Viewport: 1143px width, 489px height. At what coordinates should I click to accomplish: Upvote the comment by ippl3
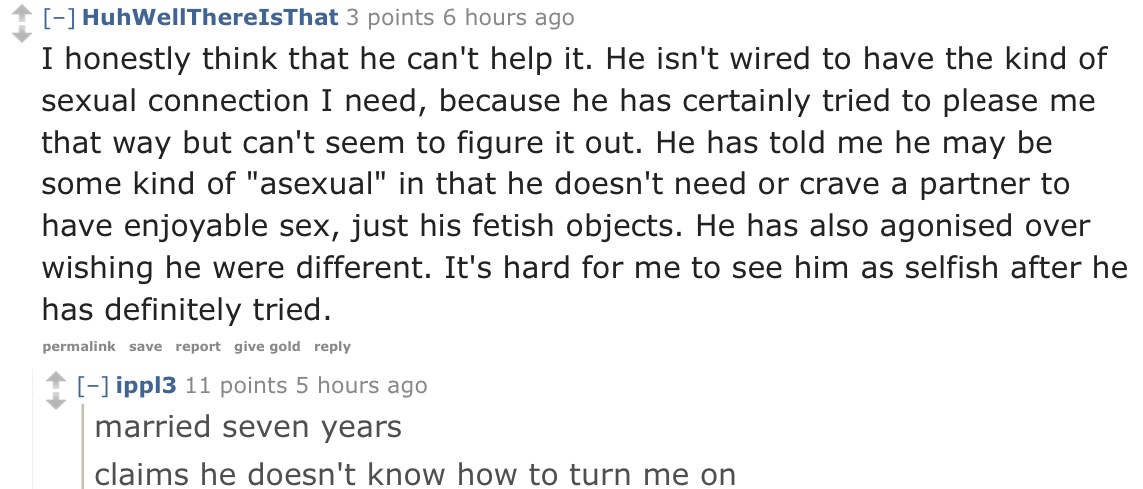[56, 381]
